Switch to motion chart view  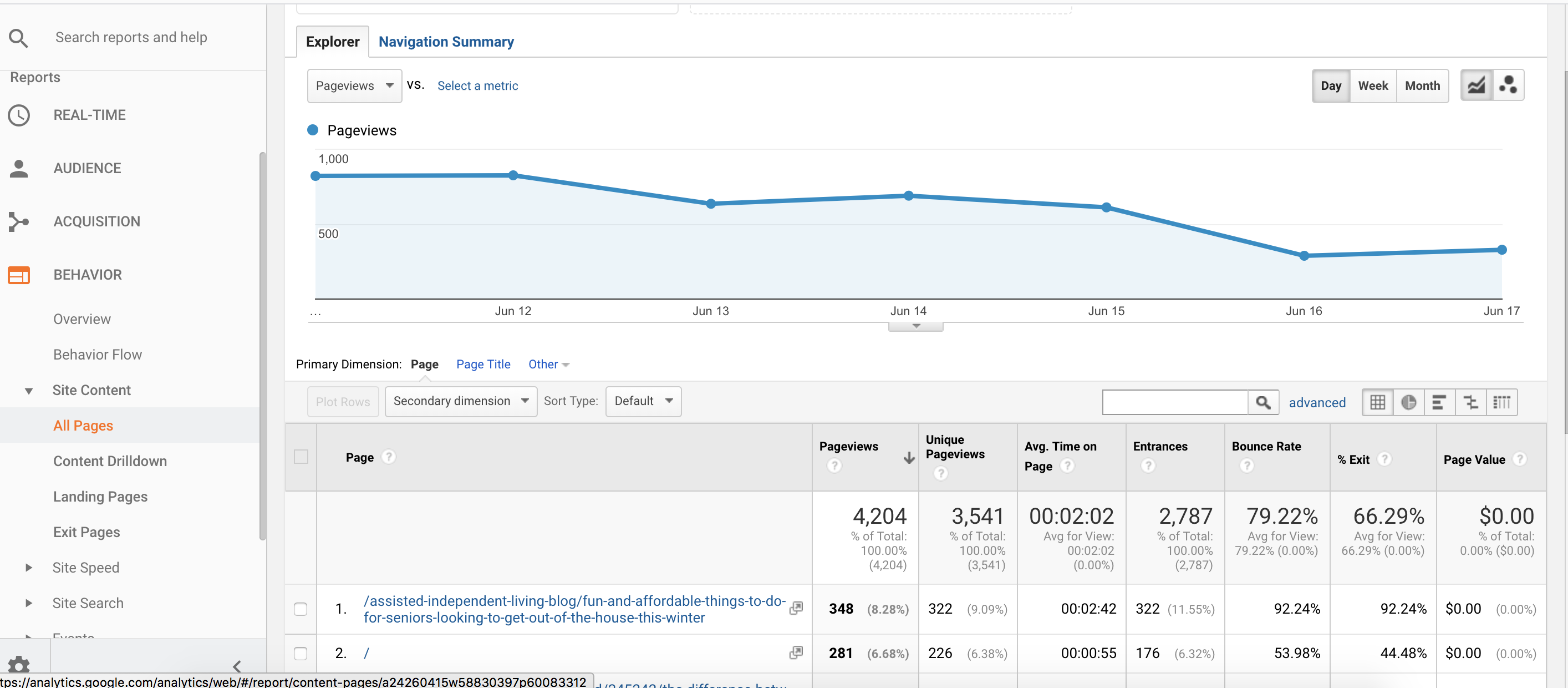pyautogui.click(x=1509, y=85)
